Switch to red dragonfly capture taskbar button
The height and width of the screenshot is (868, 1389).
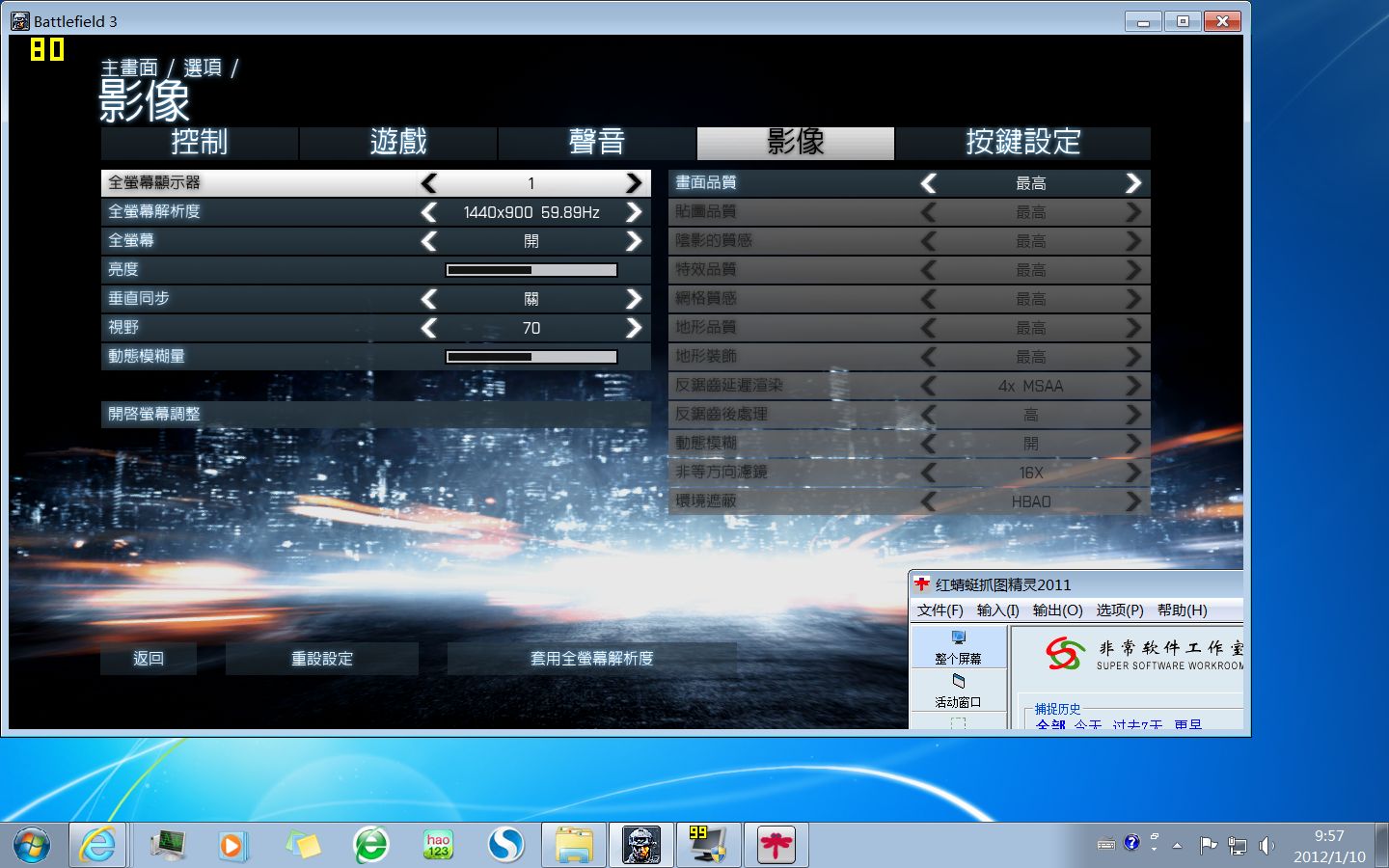[776, 846]
